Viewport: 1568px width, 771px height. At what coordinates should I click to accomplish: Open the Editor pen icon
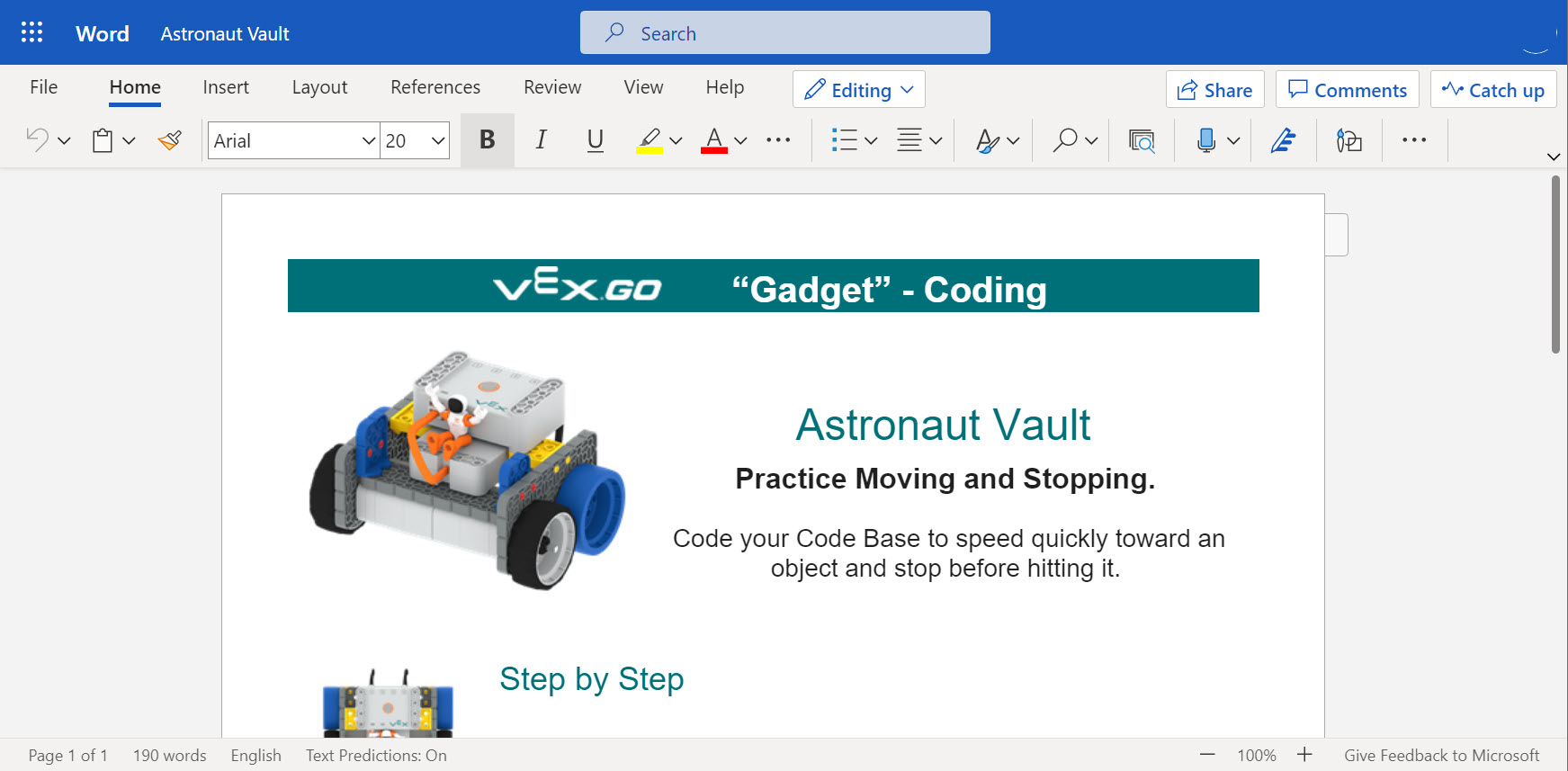pyautogui.click(x=1283, y=140)
